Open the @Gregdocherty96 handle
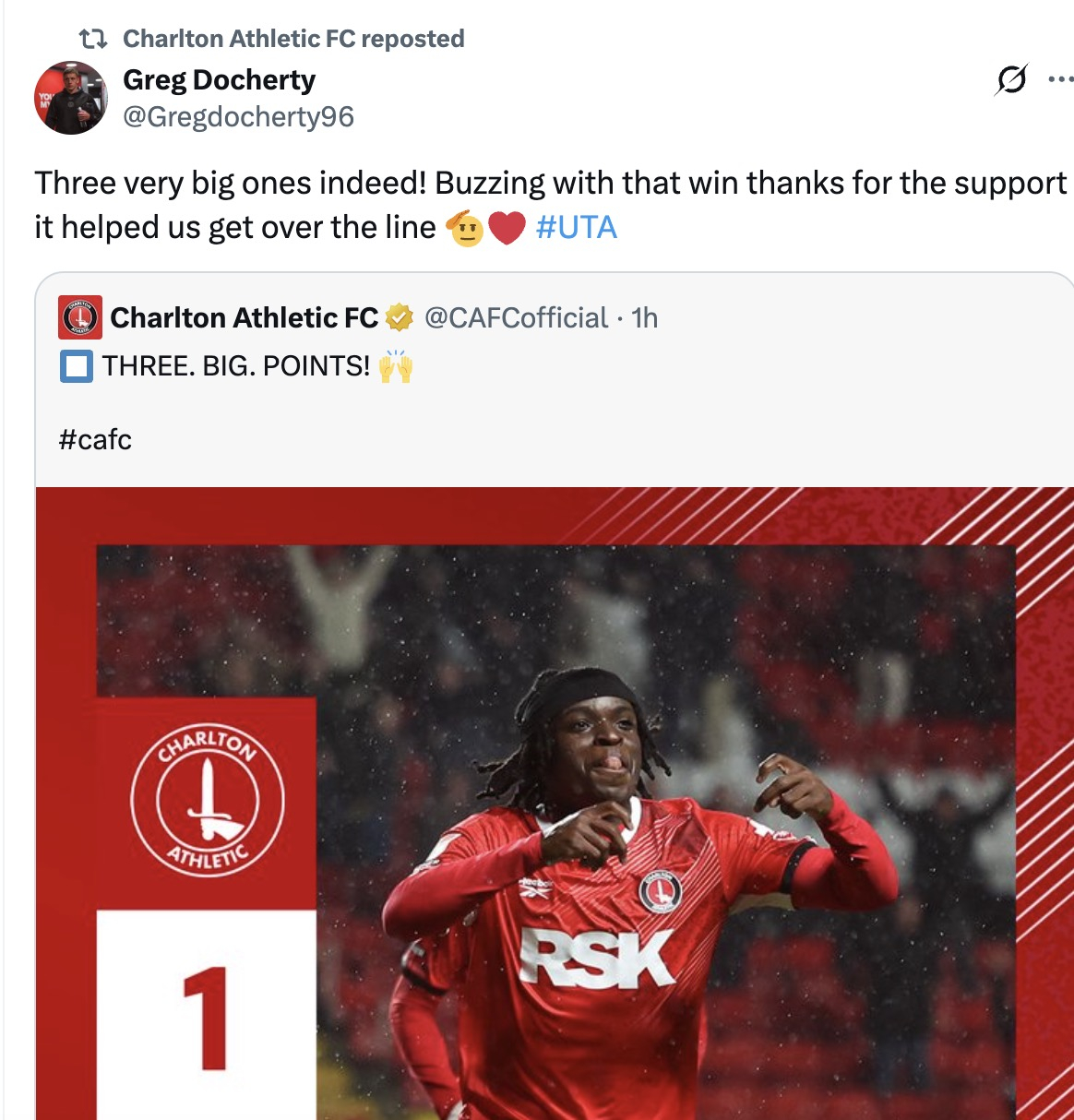The image size is (1074, 1120). click(238, 117)
